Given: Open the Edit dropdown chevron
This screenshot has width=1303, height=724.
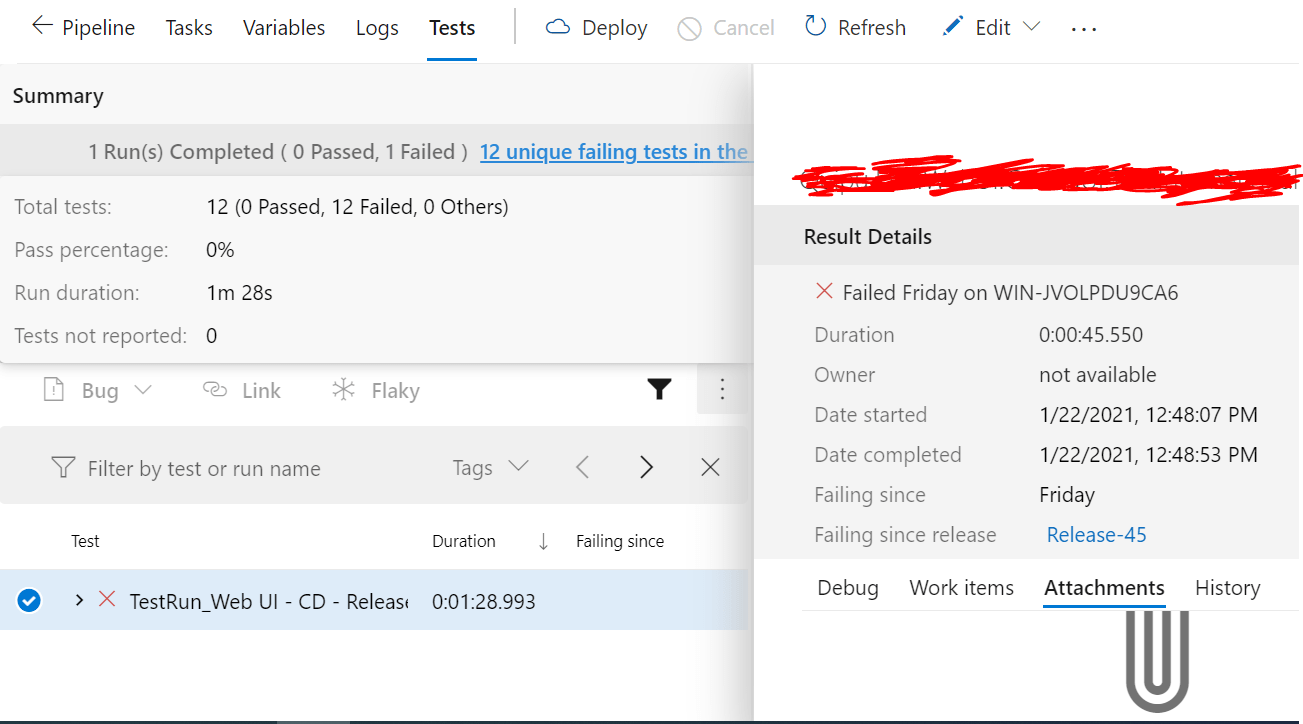Looking at the screenshot, I should [1032, 27].
